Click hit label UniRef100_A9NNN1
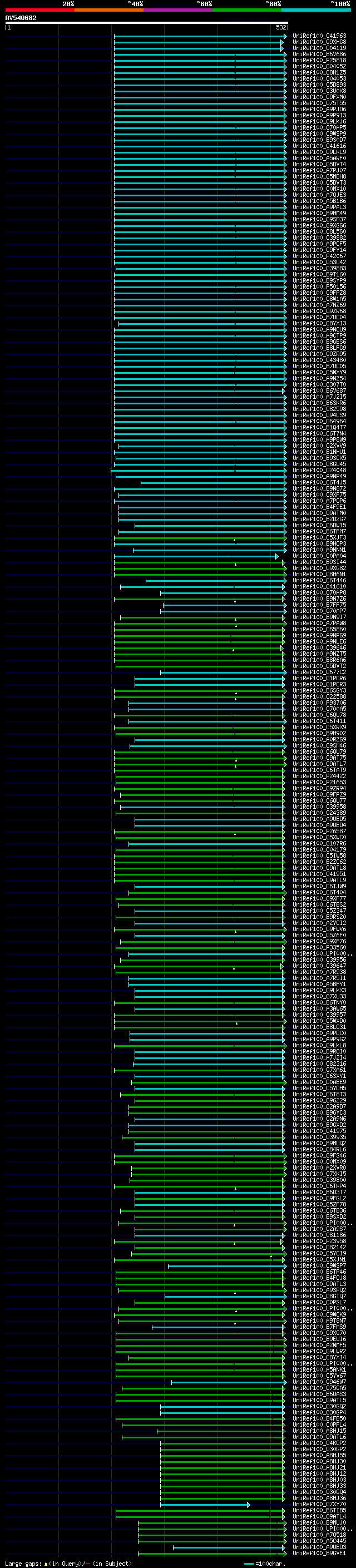The width and height of the screenshot is (356, 1568). [x=319, y=550]
